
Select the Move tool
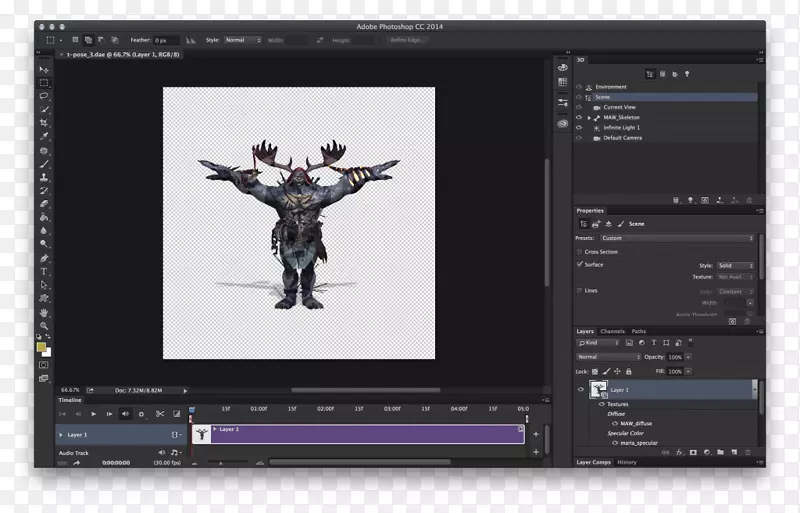(x=44, y=69)
